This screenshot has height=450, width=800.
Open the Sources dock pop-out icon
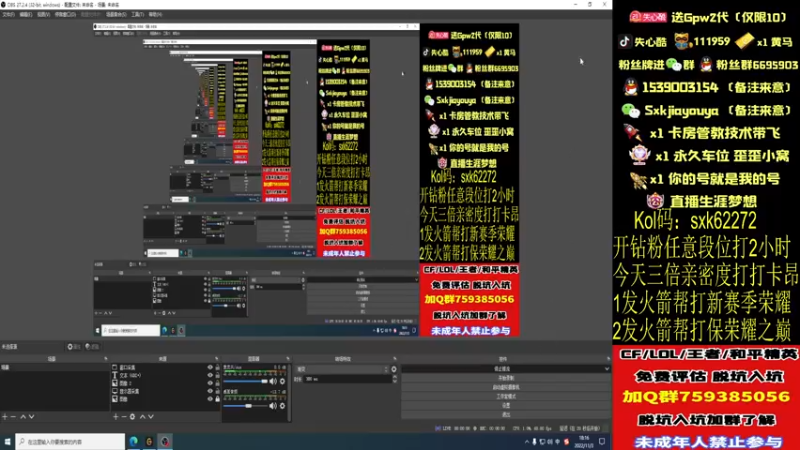pyautogui.click(x=216, y=359)
